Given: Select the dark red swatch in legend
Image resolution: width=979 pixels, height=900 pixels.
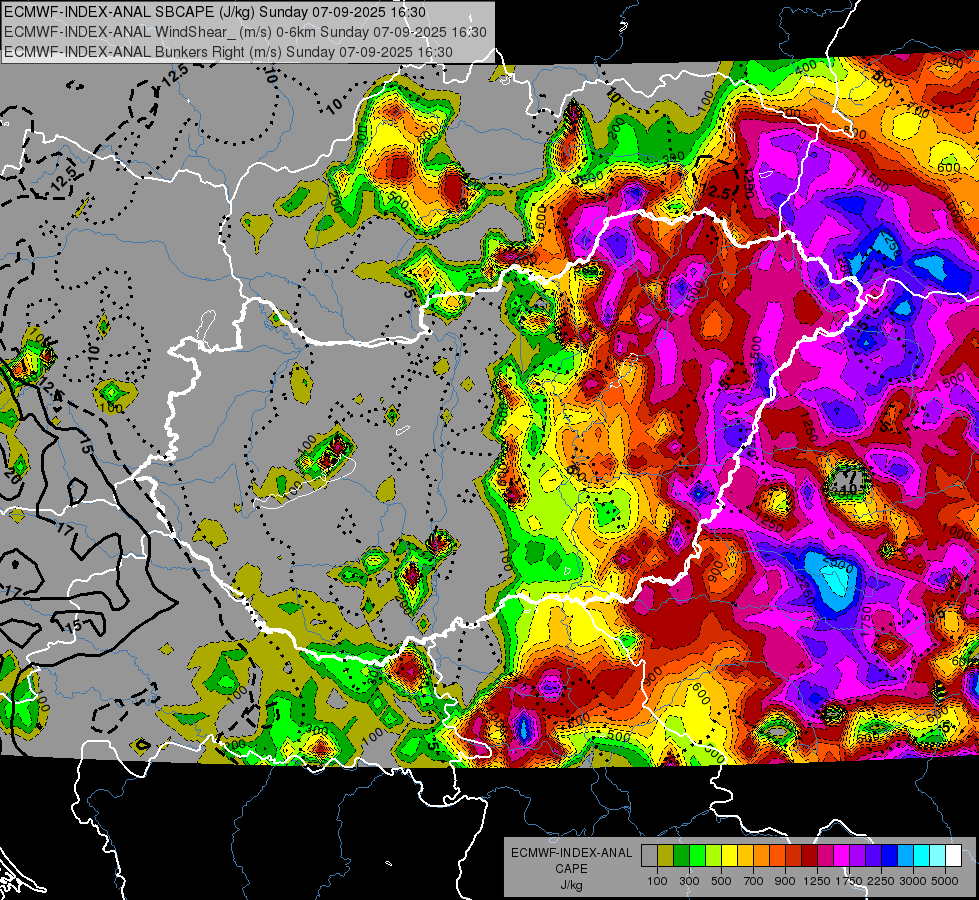Looking at the screenshot, I should tap(810, 855).
